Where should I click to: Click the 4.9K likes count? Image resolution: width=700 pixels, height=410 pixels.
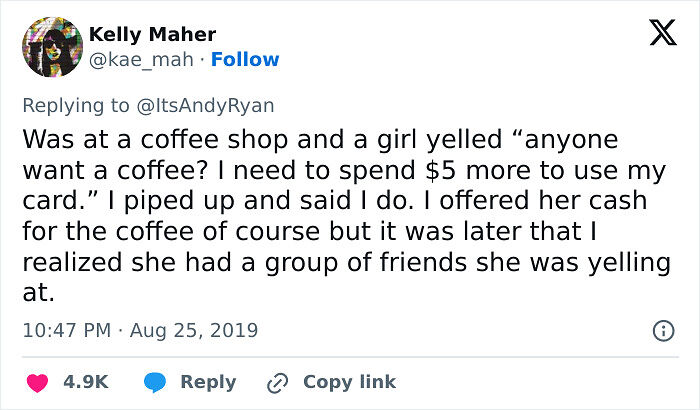click(87, 382)
